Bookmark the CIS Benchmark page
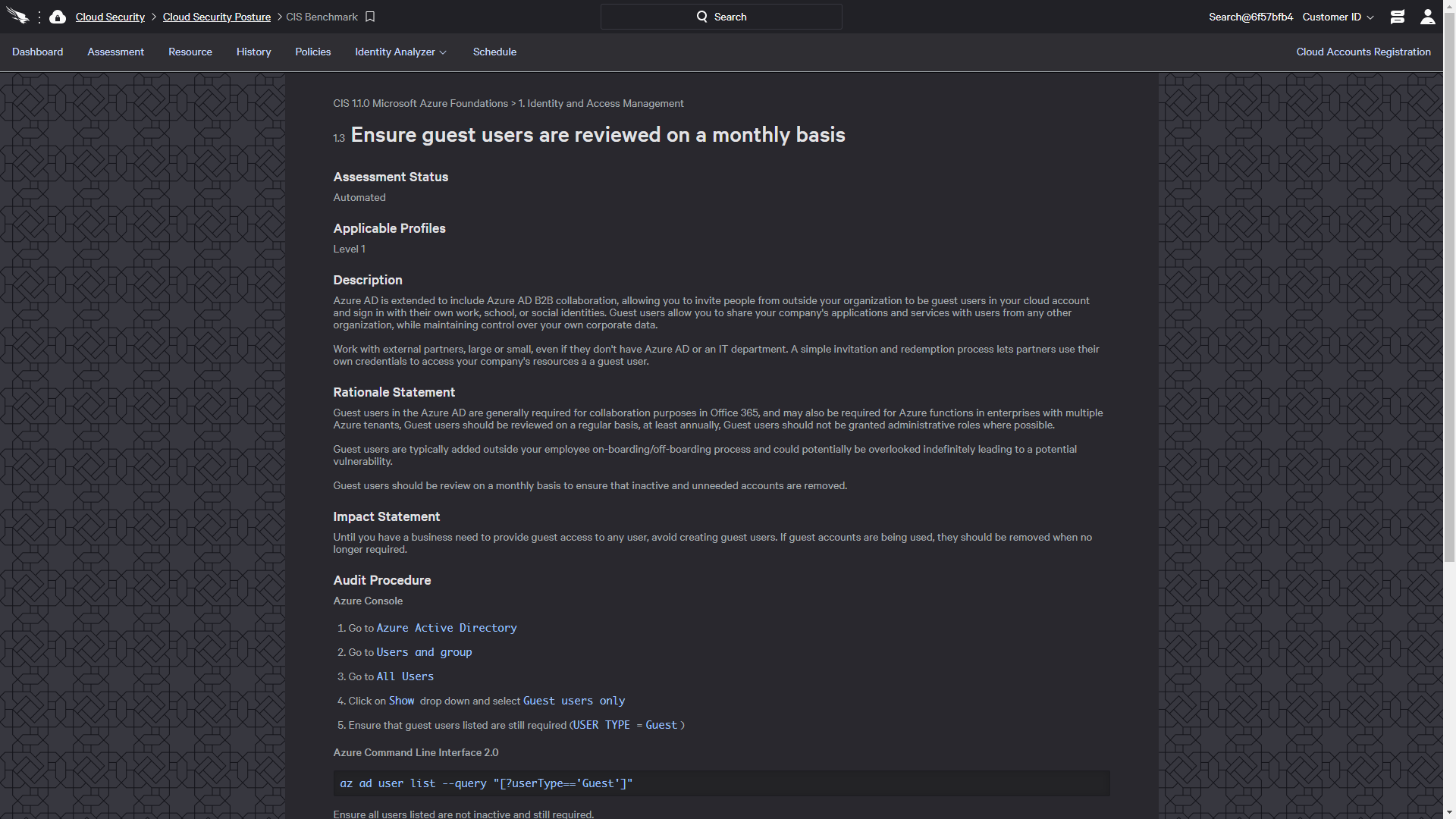The image size is (1456, 819). point(370,17)
